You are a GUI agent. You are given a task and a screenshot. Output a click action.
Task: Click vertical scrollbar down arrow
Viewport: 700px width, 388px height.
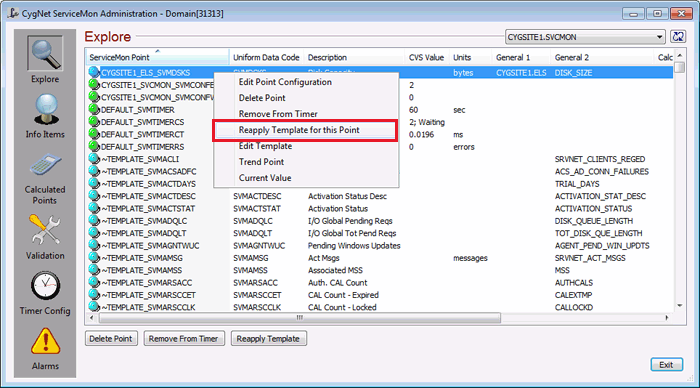tap(680, 306)
